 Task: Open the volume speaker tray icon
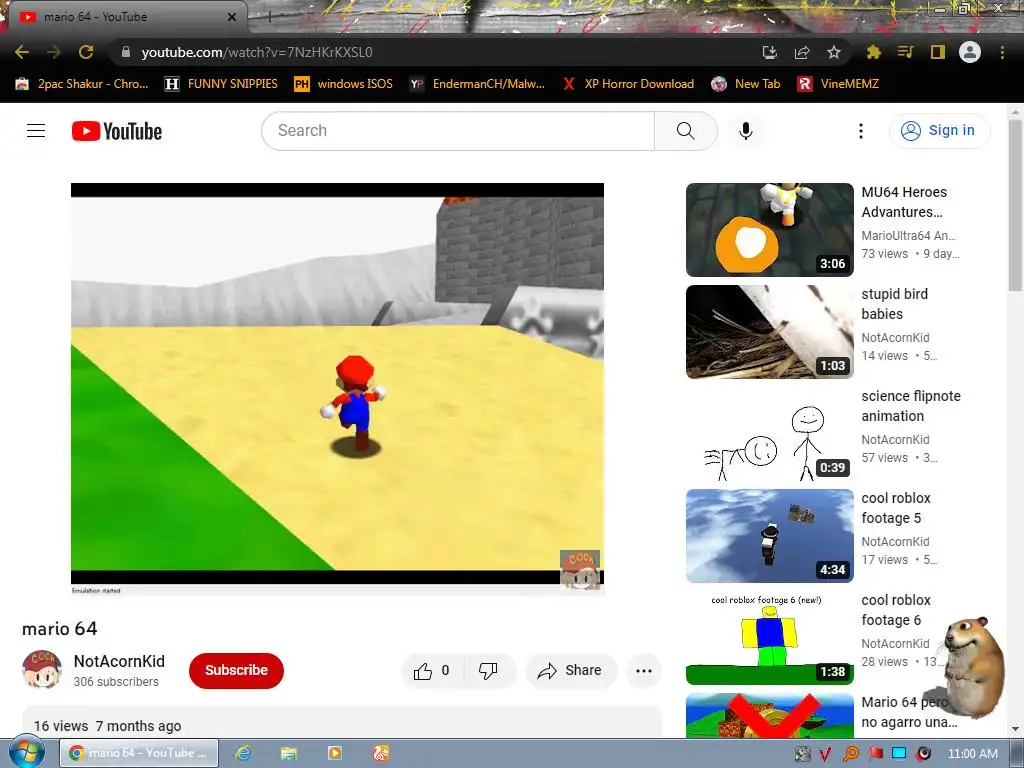tap(923, 754)
